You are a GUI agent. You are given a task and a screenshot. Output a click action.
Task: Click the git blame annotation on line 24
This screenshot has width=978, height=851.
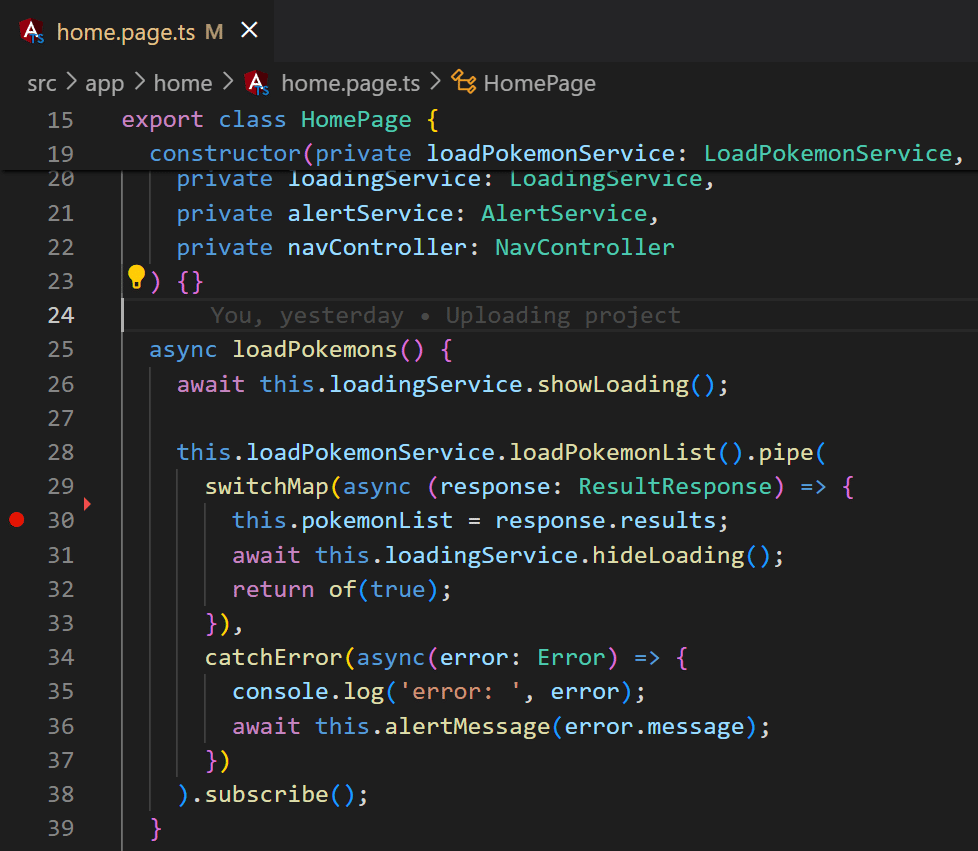pyautogui.click(x=445, y=315)
